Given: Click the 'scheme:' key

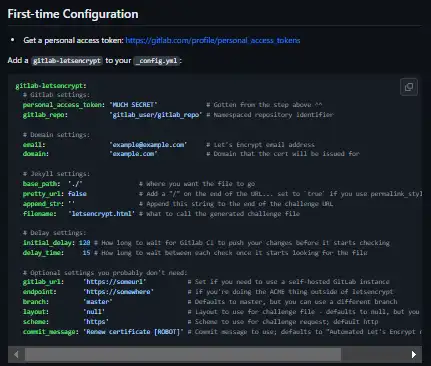Looking at the screenshot, I should pos(36,322).
